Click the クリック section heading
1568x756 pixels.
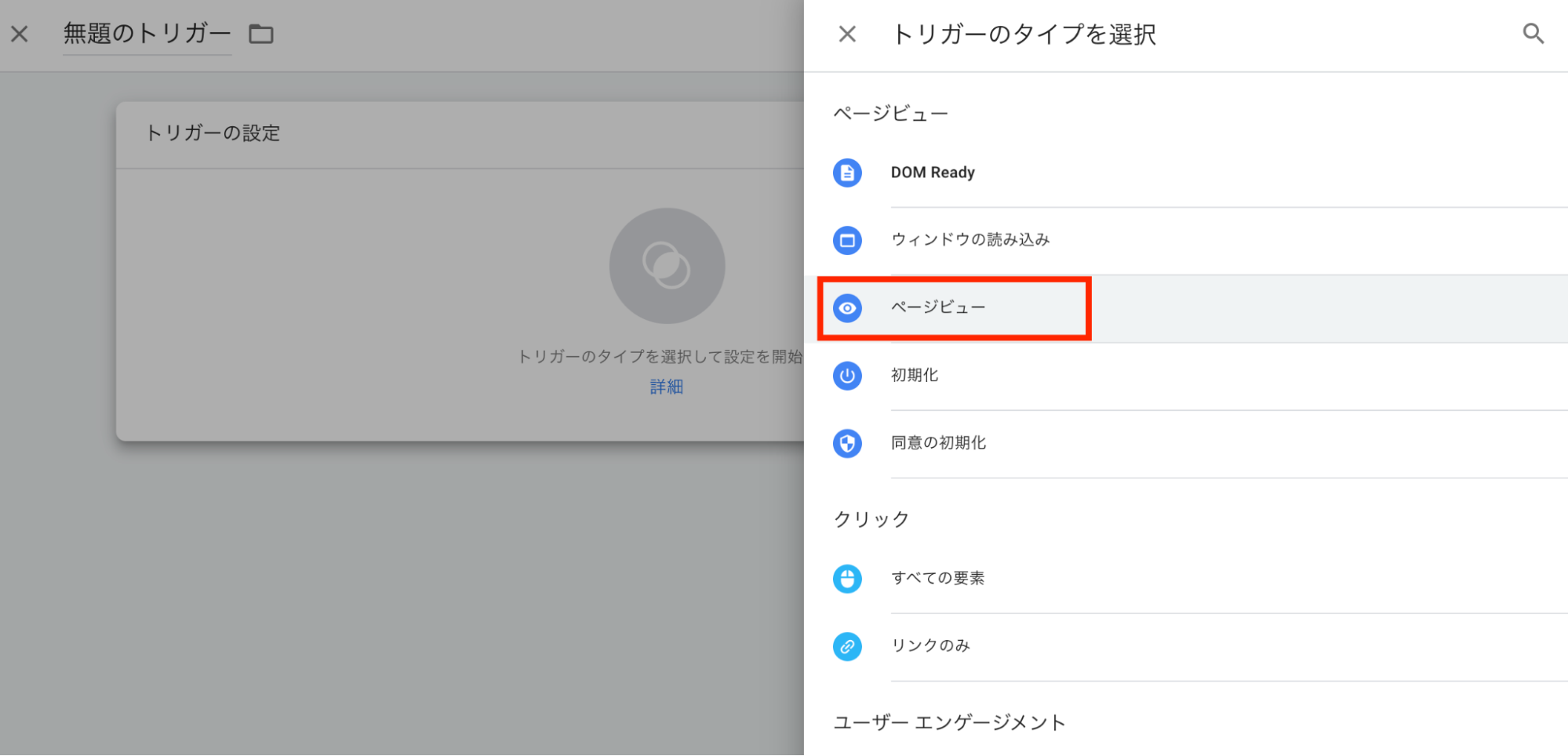[x=871, y=519]
